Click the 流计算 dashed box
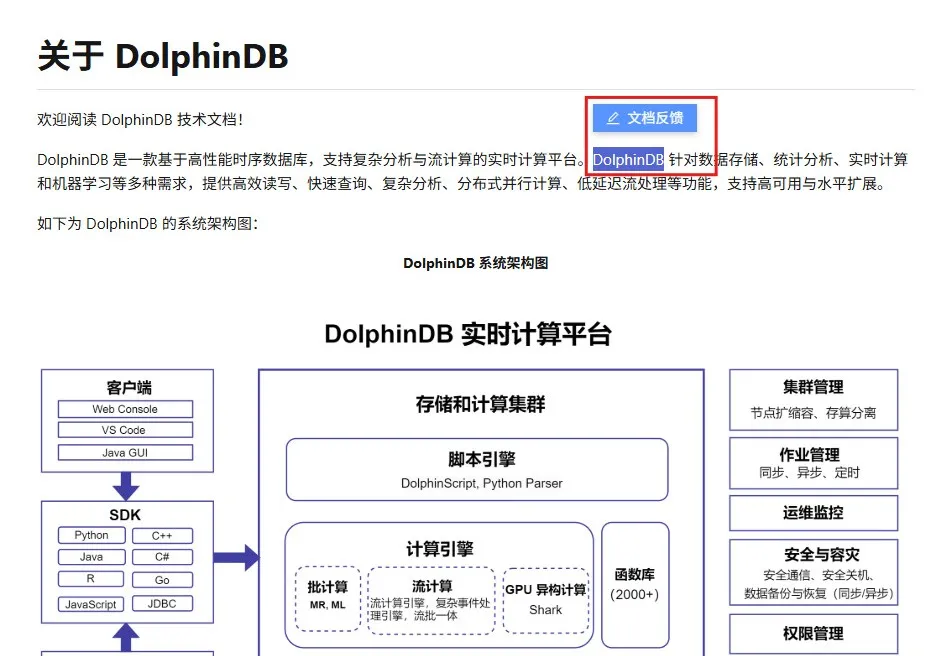 point(431,600)
